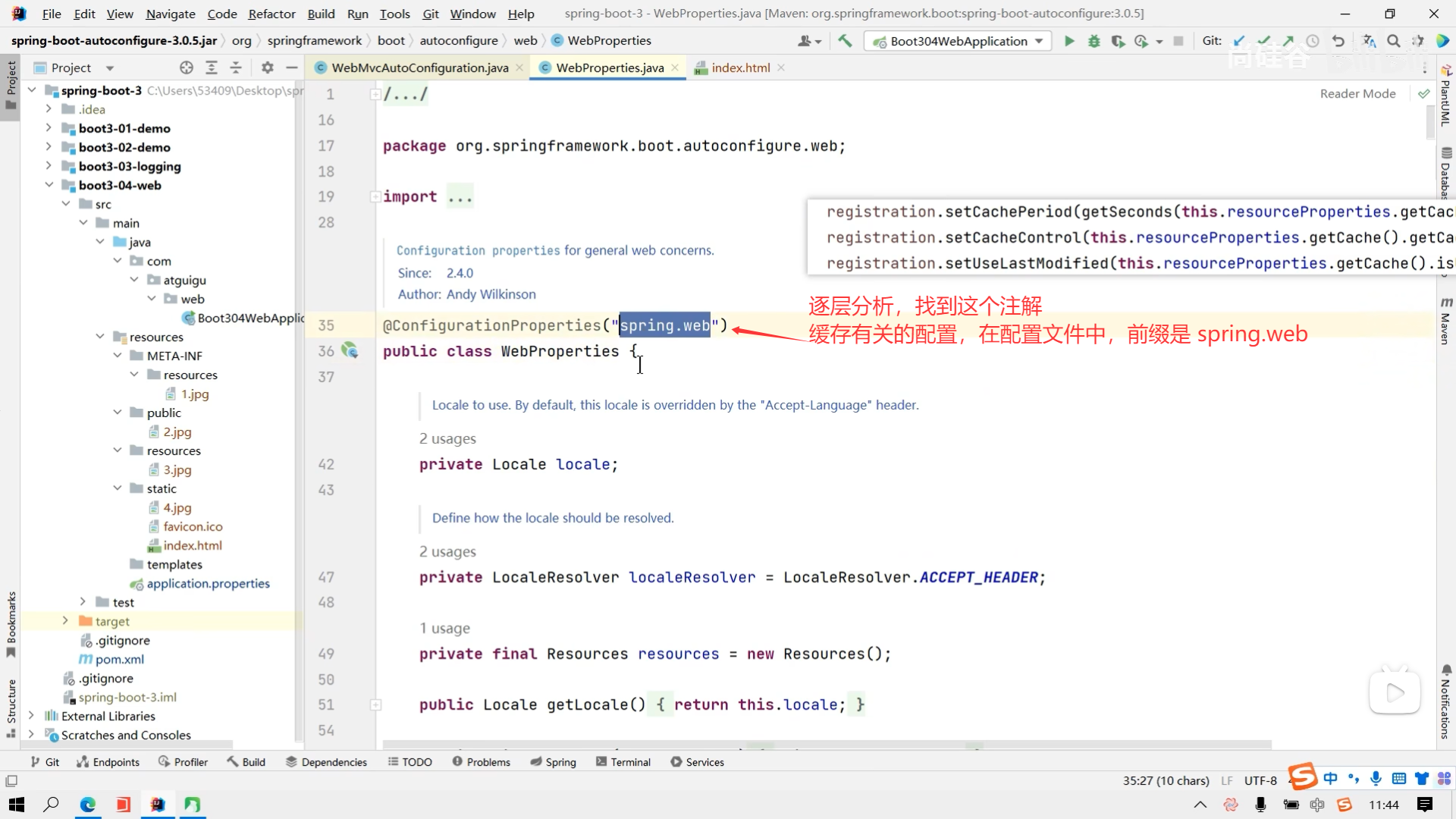The width and height of the screenshot is (1456, 819).
Task: Toggle Reader Mode in editor
Action: point(1357,93)
